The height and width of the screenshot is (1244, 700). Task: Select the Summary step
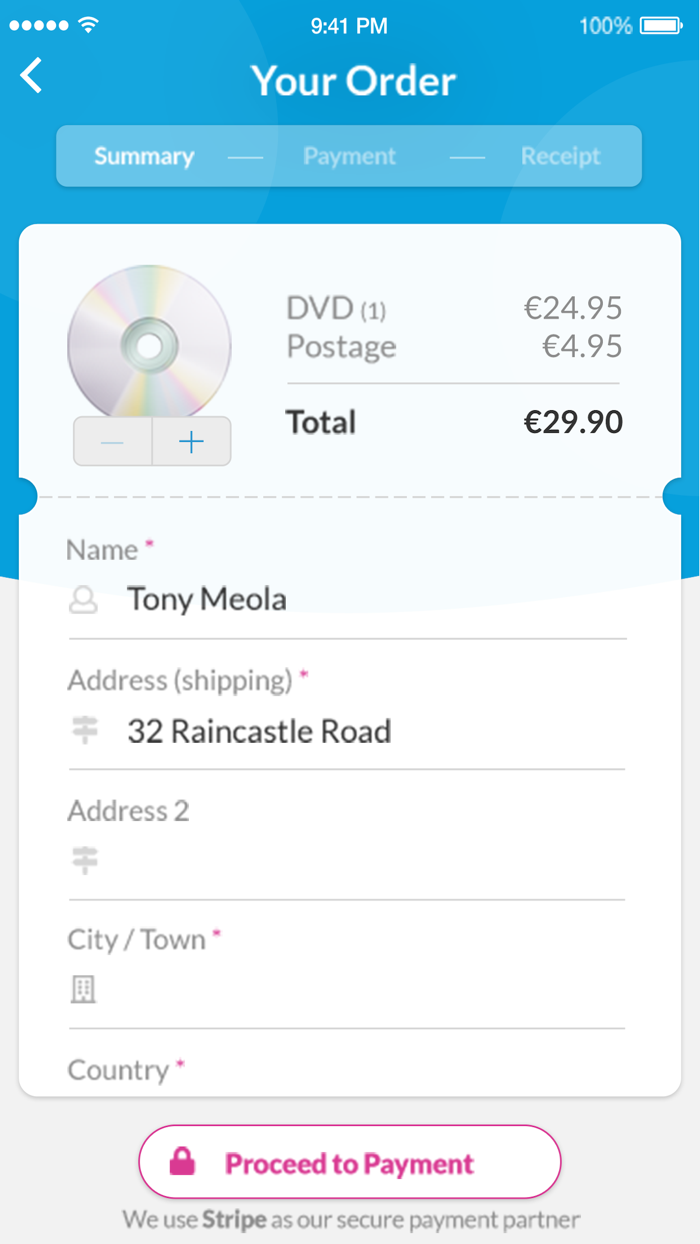coord(144,156)
